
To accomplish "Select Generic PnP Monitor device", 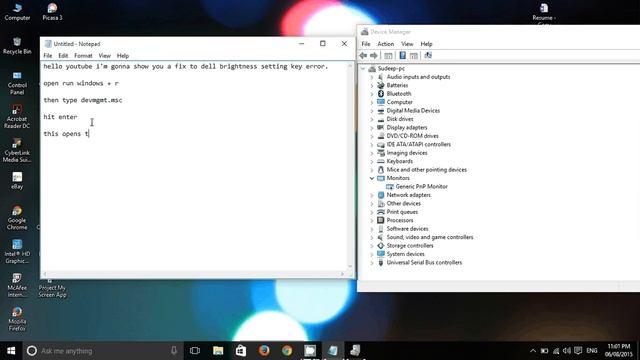I will [x=421, y=187].
